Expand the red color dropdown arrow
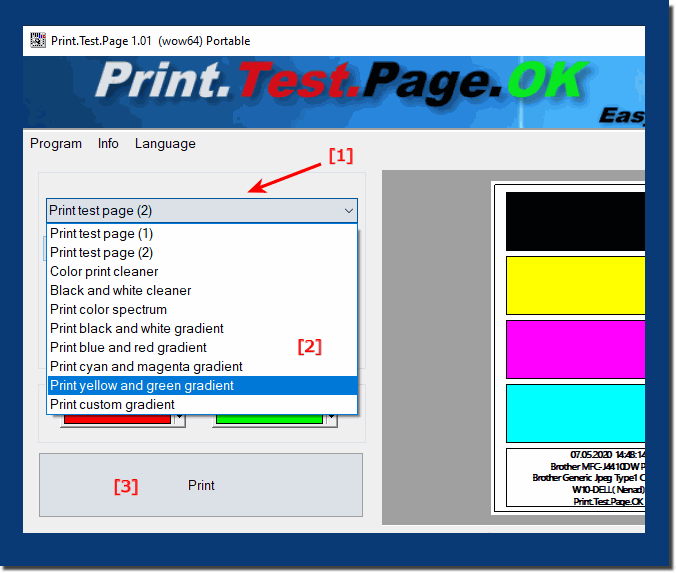676x573 pixels. pos(179,420)
